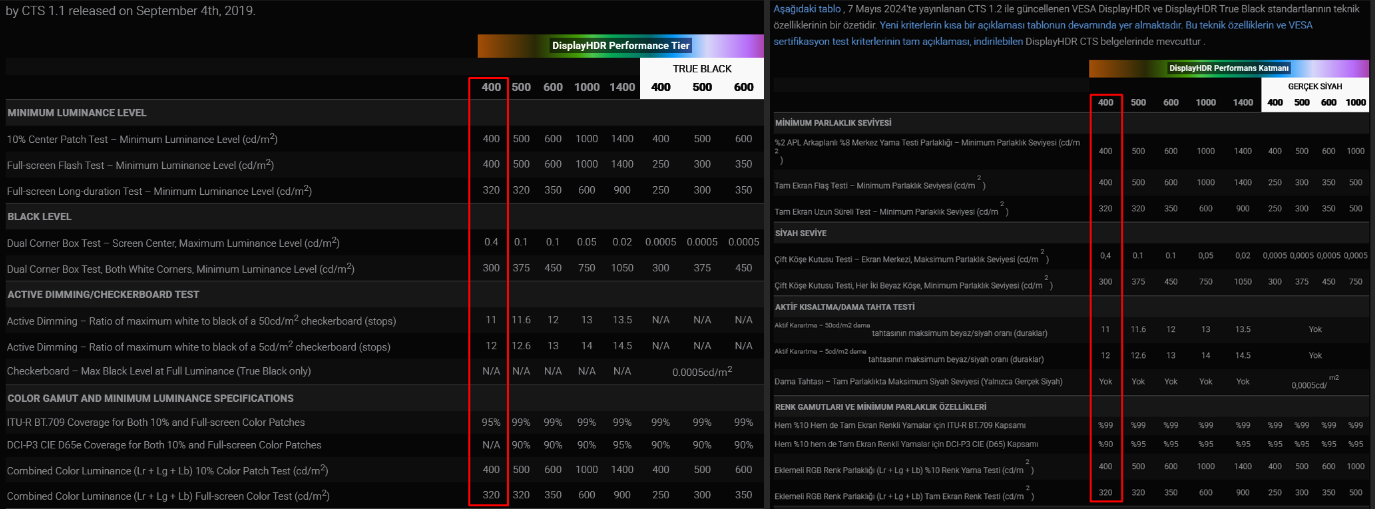Click '0.0005cd/m²' in English Checkerboard row
This screenshot has width=1375, height=509.
702,372
